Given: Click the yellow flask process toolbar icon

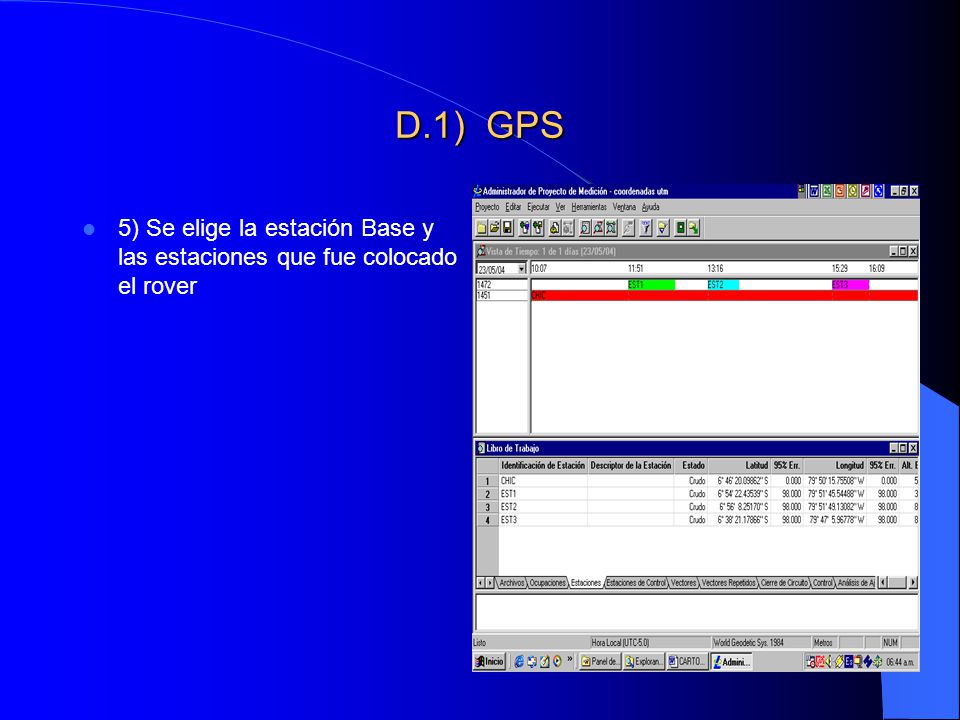Looking at the screenshot, I should pyautogui.click(x=555, y=228).
